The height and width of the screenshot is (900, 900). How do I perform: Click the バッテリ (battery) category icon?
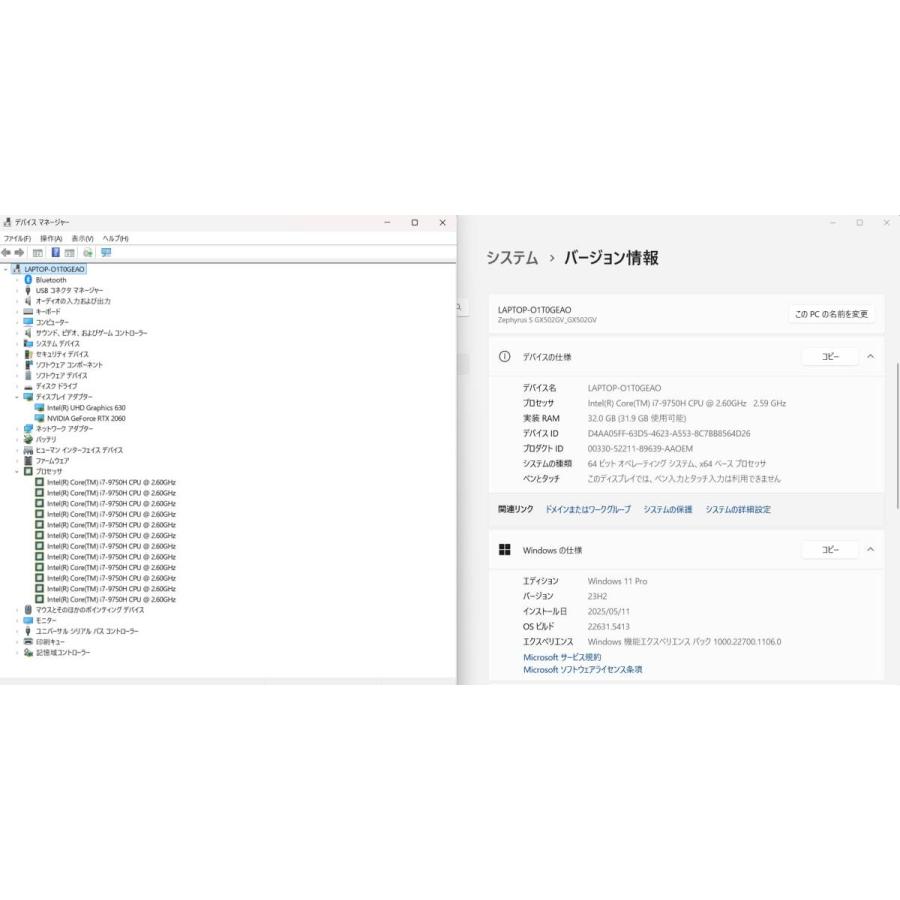pos(28,439)
